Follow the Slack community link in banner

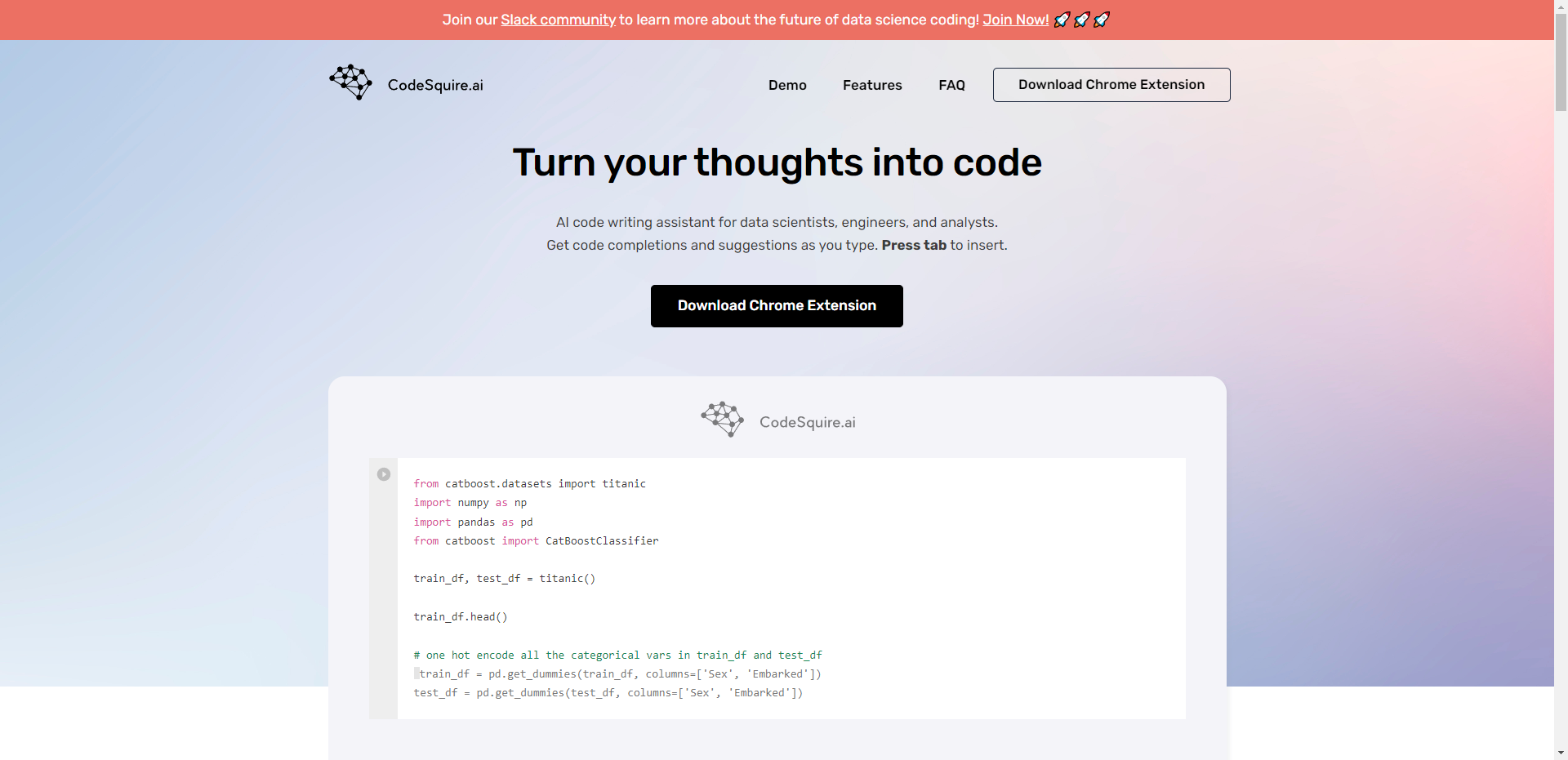558,20
